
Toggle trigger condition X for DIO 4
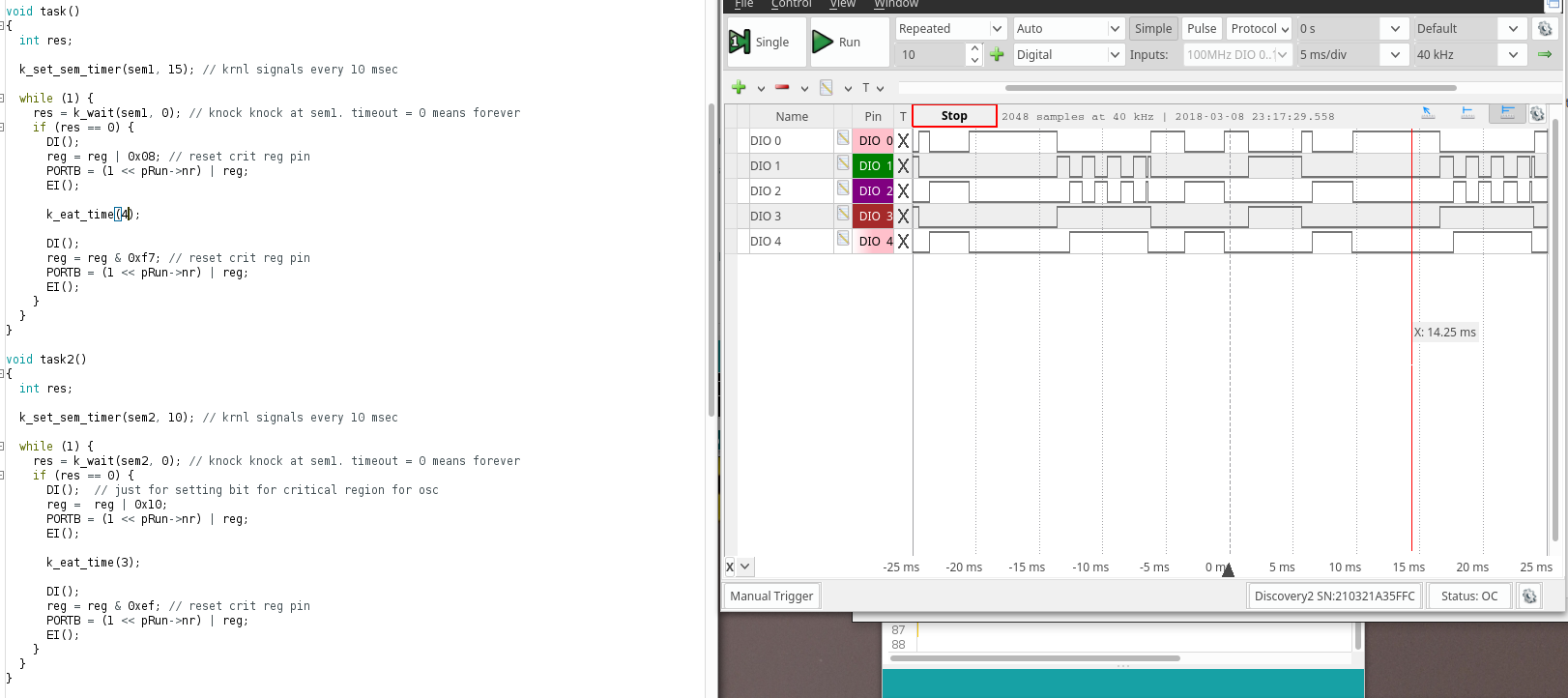(903, 242)
